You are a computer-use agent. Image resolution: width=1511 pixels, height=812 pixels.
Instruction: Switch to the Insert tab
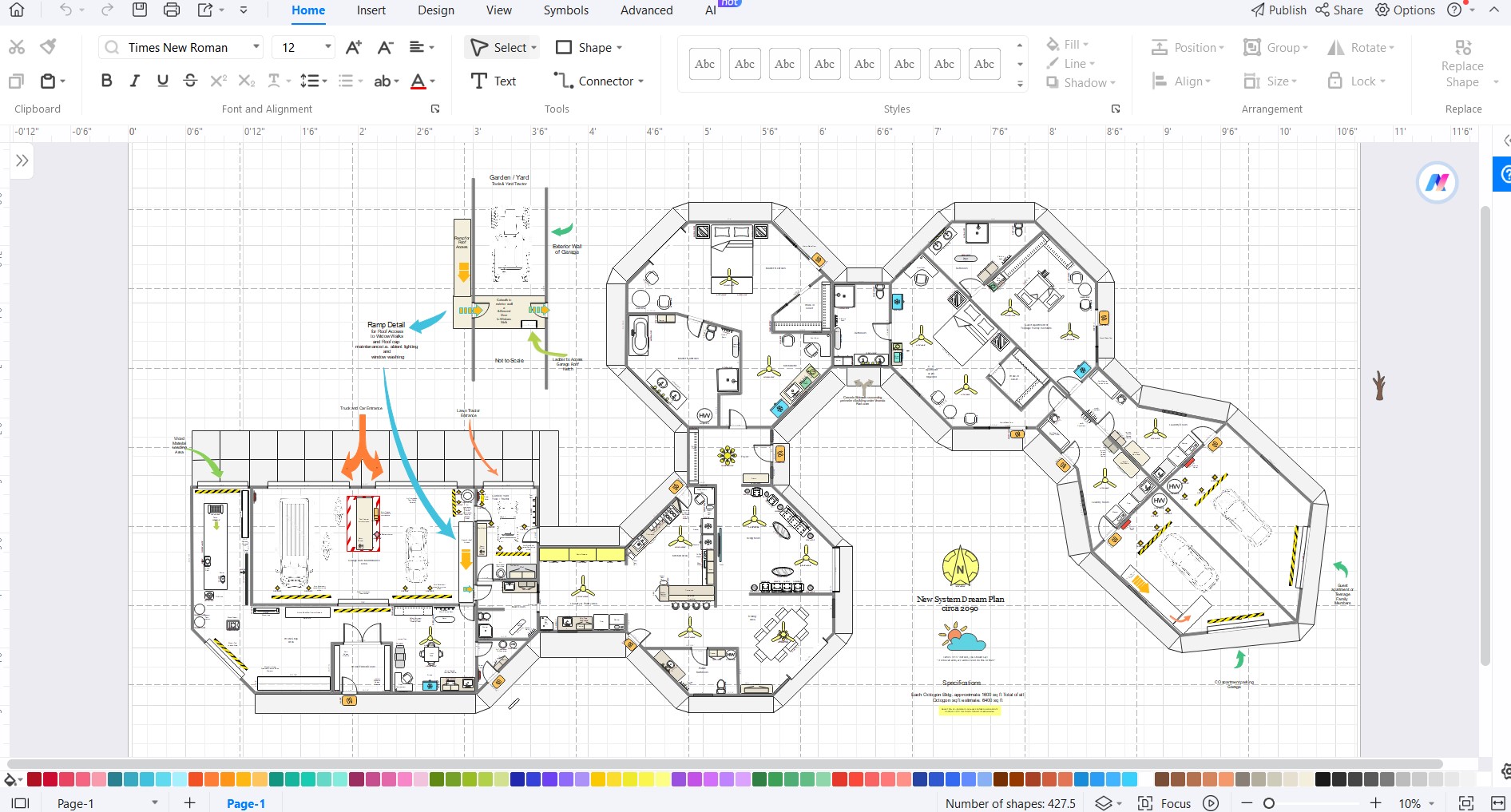point(371,10)
